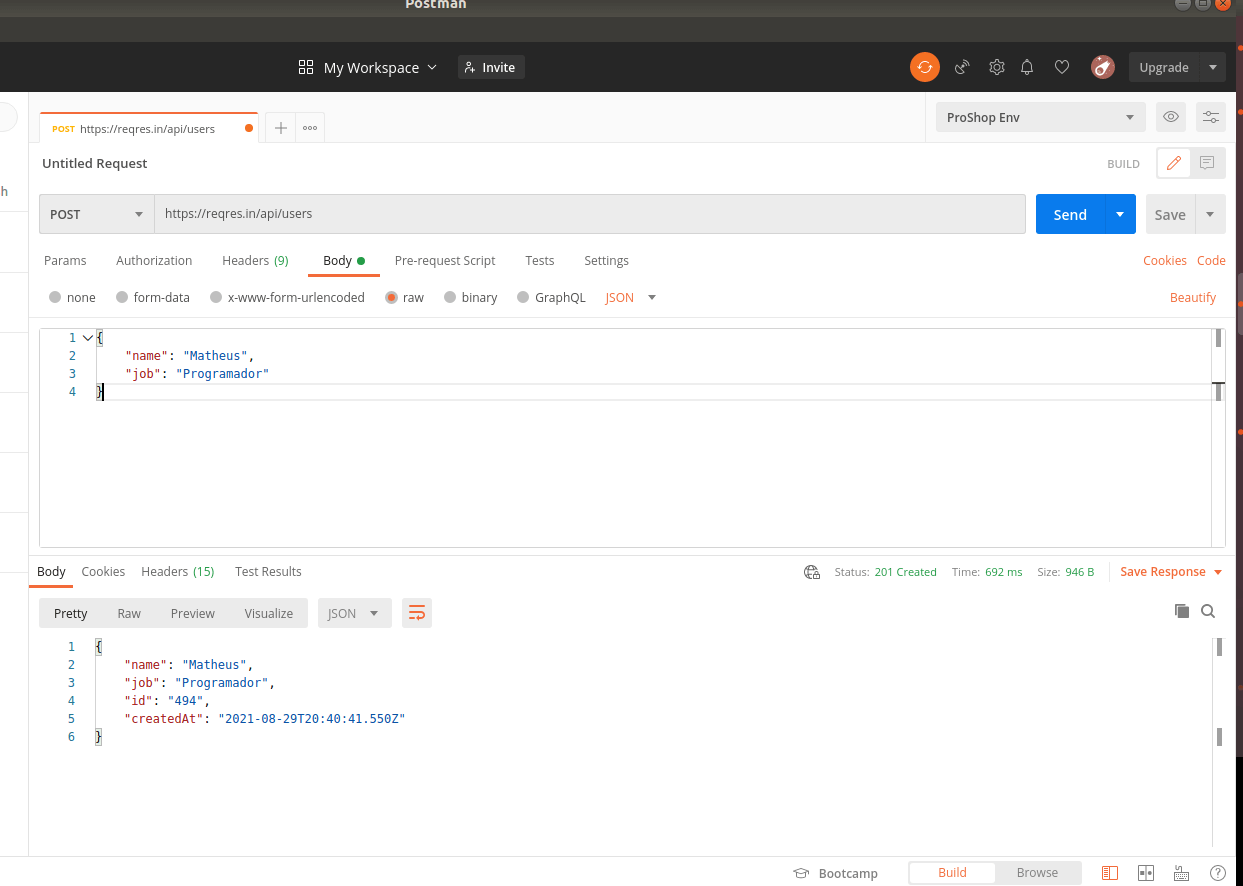Viewport: 1243px width, 886px height.
Task: Open the Upgrade dropdown arrow
Action: tap(1212, 67)
